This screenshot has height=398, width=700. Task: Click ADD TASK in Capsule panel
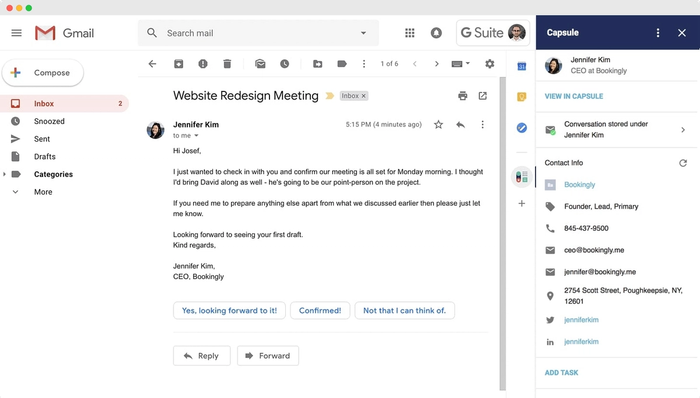[561, 373]
